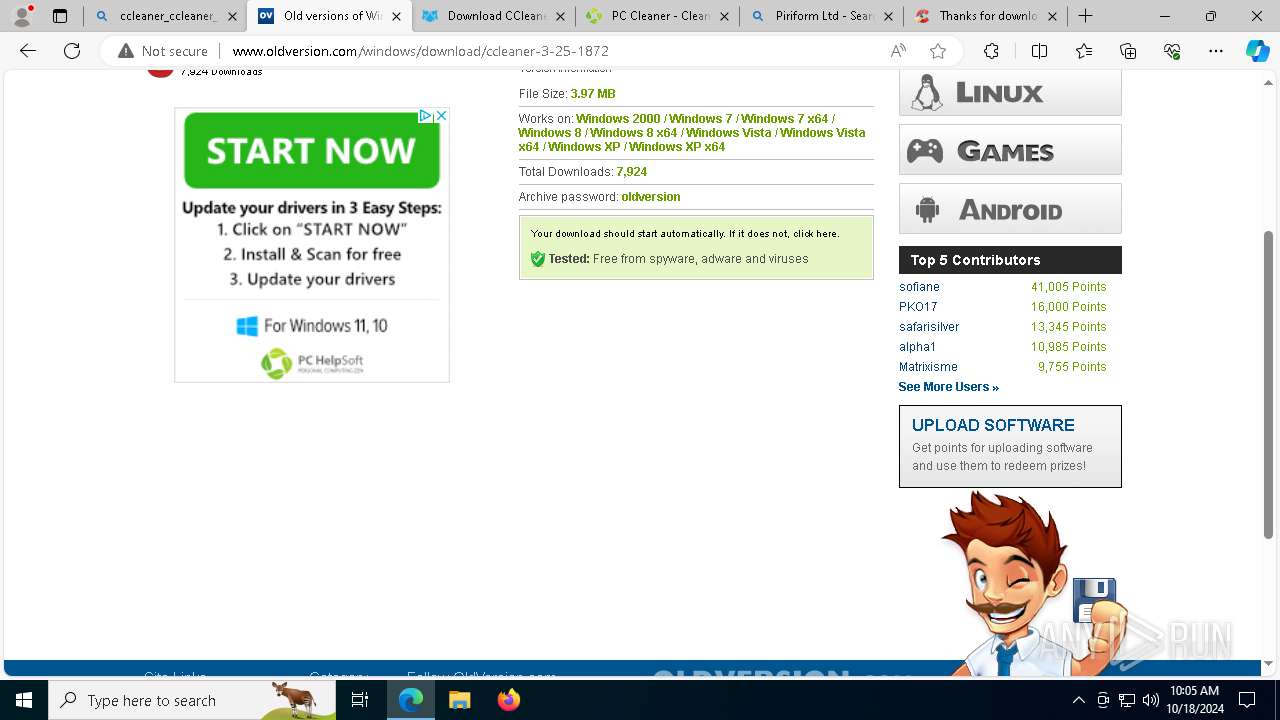The width and height of the screenshot is (1280, 720).
Task: Activate the Read aloud icon
Action: (x=898, y=51)
